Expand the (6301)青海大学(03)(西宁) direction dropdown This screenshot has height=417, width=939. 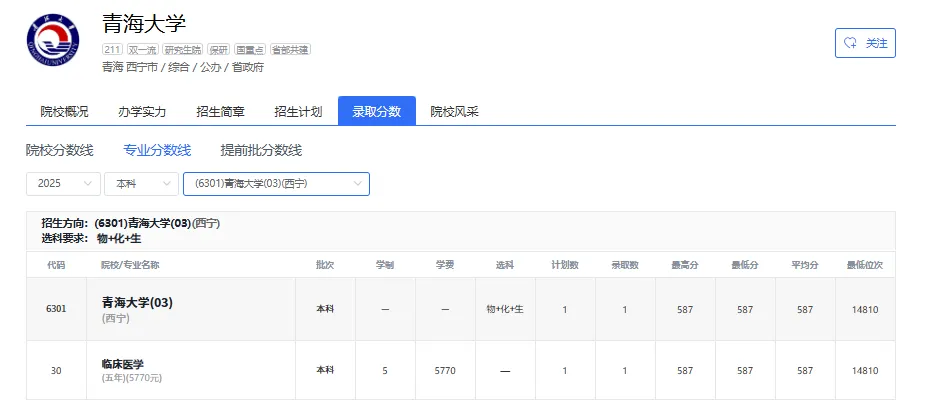(276, 184)
